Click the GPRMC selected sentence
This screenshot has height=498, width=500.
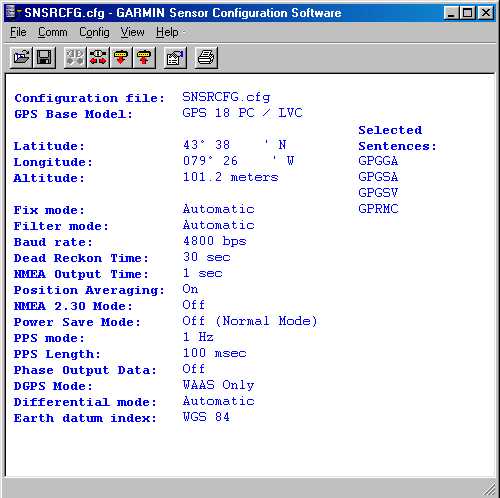coord(378,209)
